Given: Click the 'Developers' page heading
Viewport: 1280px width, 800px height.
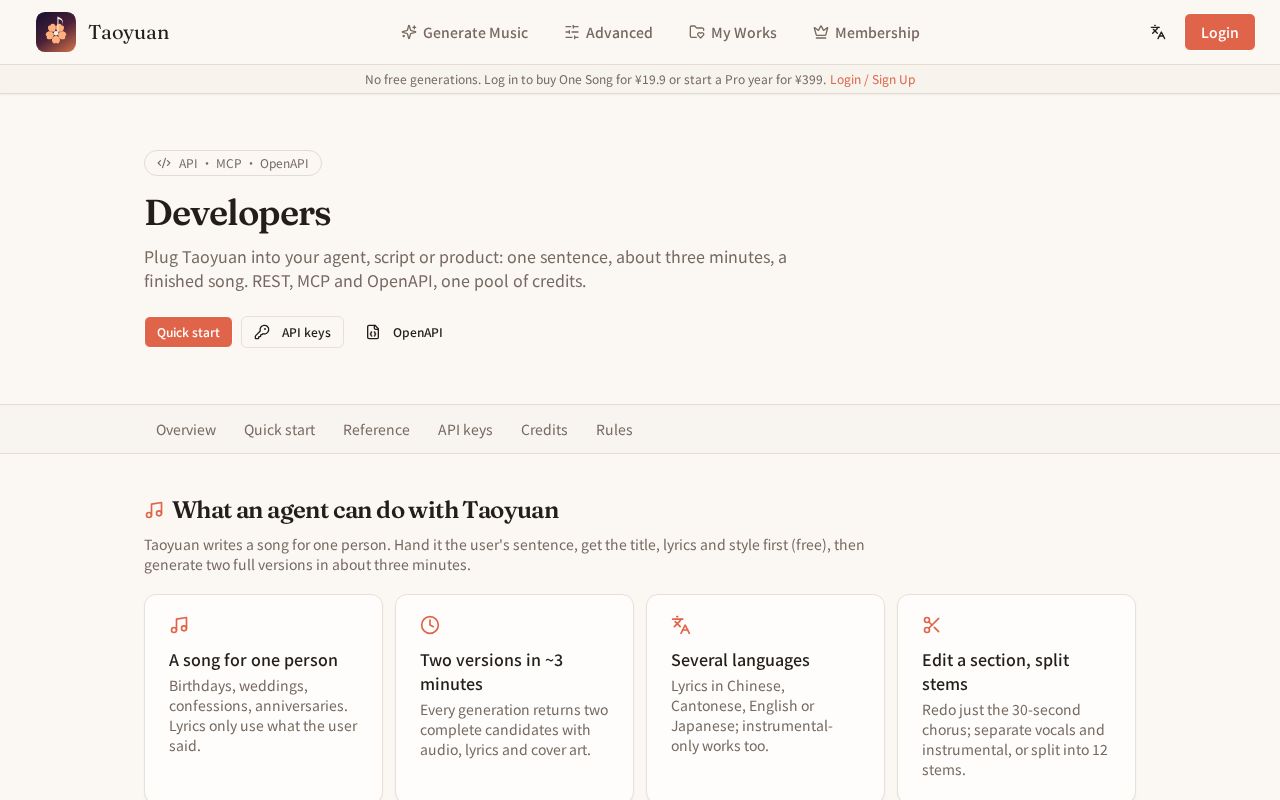Looking at the screenshot, I should [237, 212].
